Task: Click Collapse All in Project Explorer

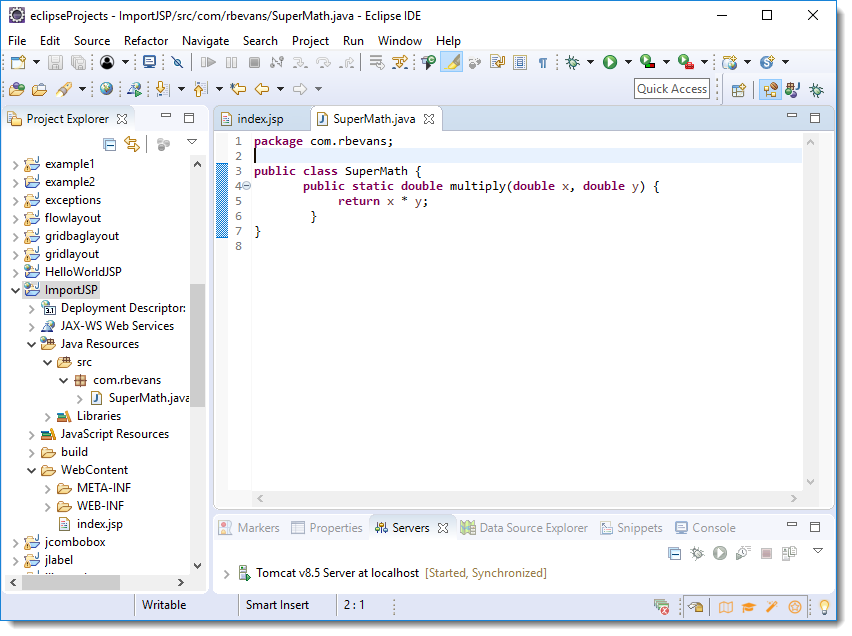Action: point(110,145)
